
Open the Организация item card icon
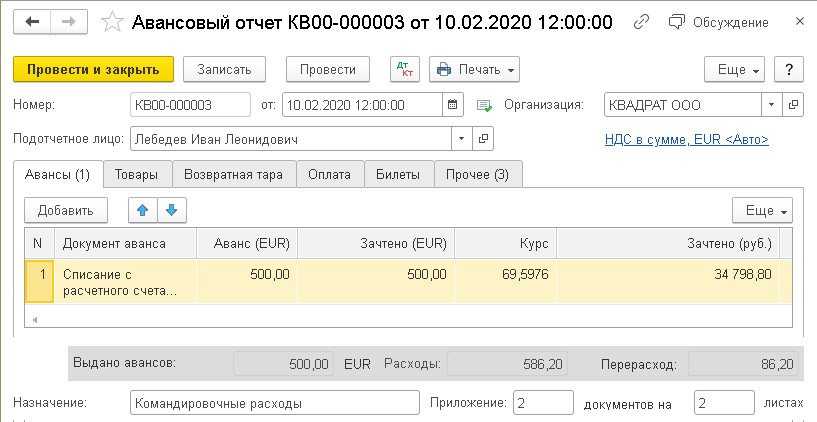[793, 105]
